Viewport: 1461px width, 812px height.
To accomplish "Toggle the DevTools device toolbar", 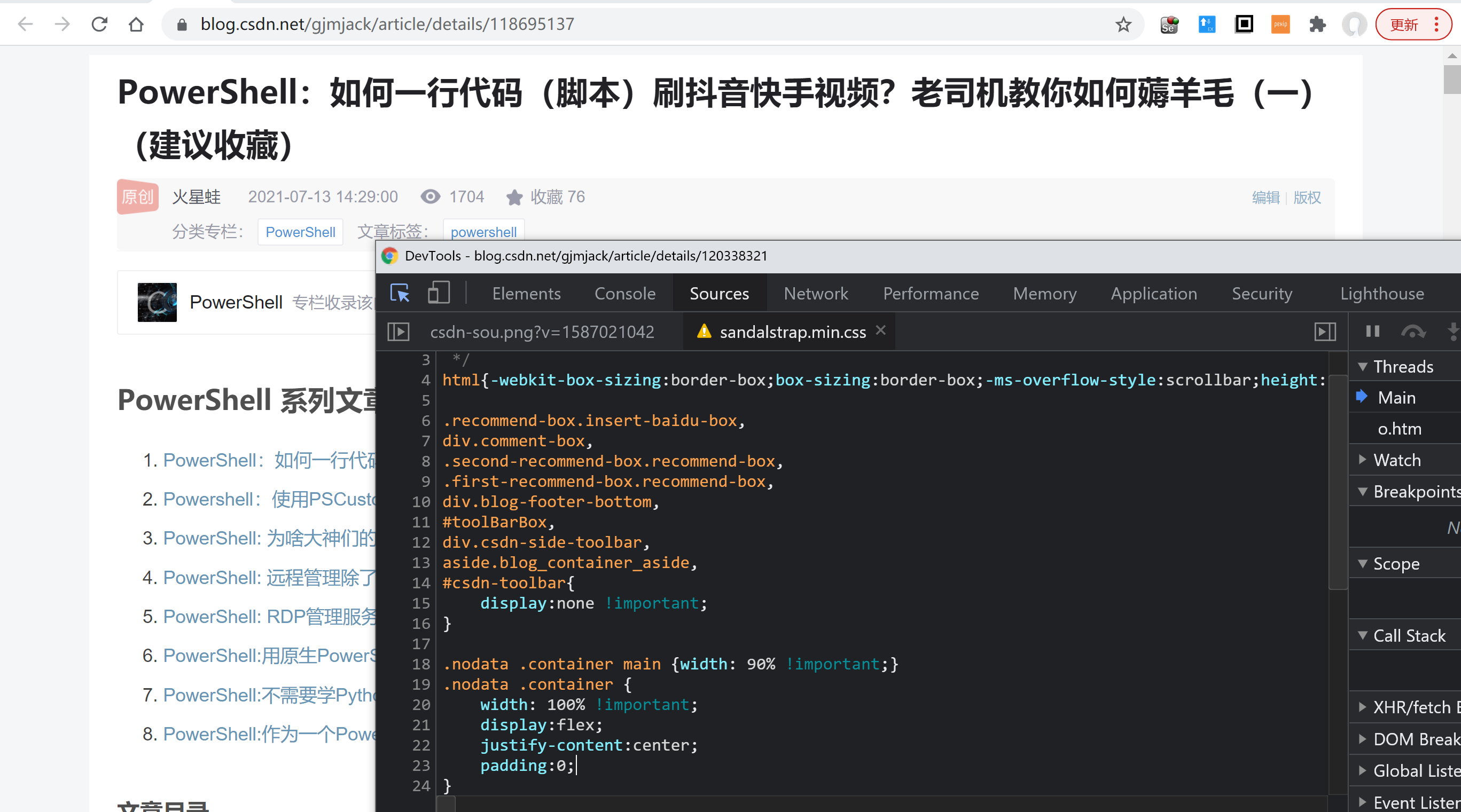I will pos(439,294).
